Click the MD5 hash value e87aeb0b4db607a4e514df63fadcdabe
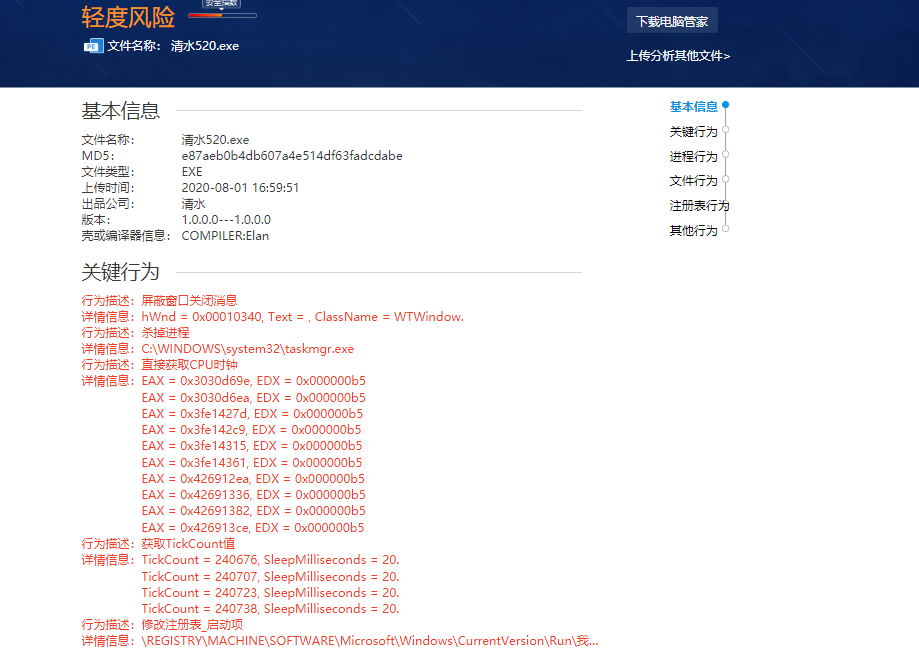919x661 pixels. [x=292, y=156]
